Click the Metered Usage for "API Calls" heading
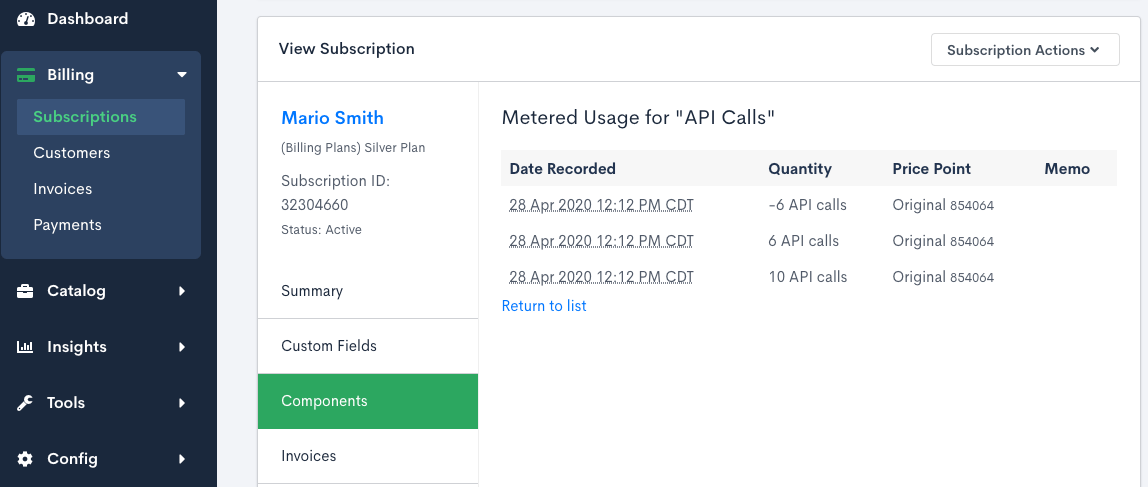 [638, 118]
